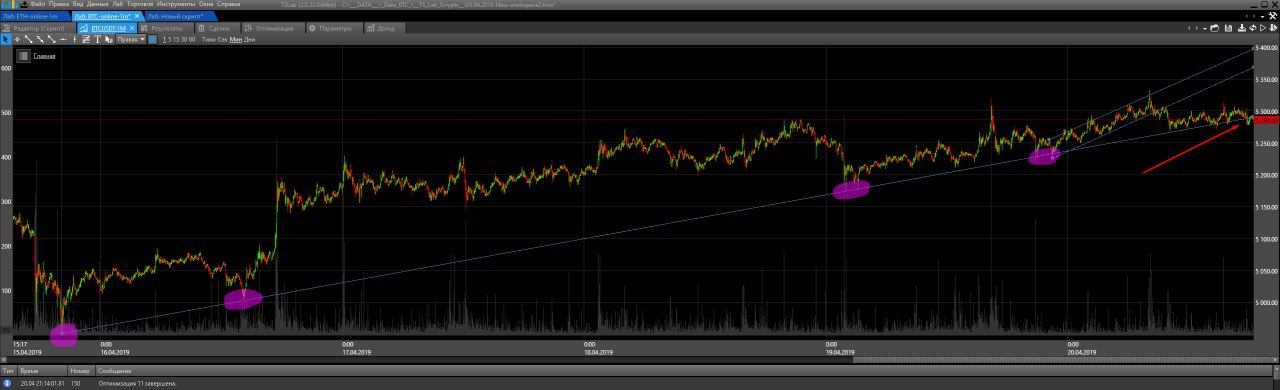The height and width of the screenshot is (390, 1280).
Task: Open the Редактор (Скрипт) tab
Action: [x=37, y=28]
